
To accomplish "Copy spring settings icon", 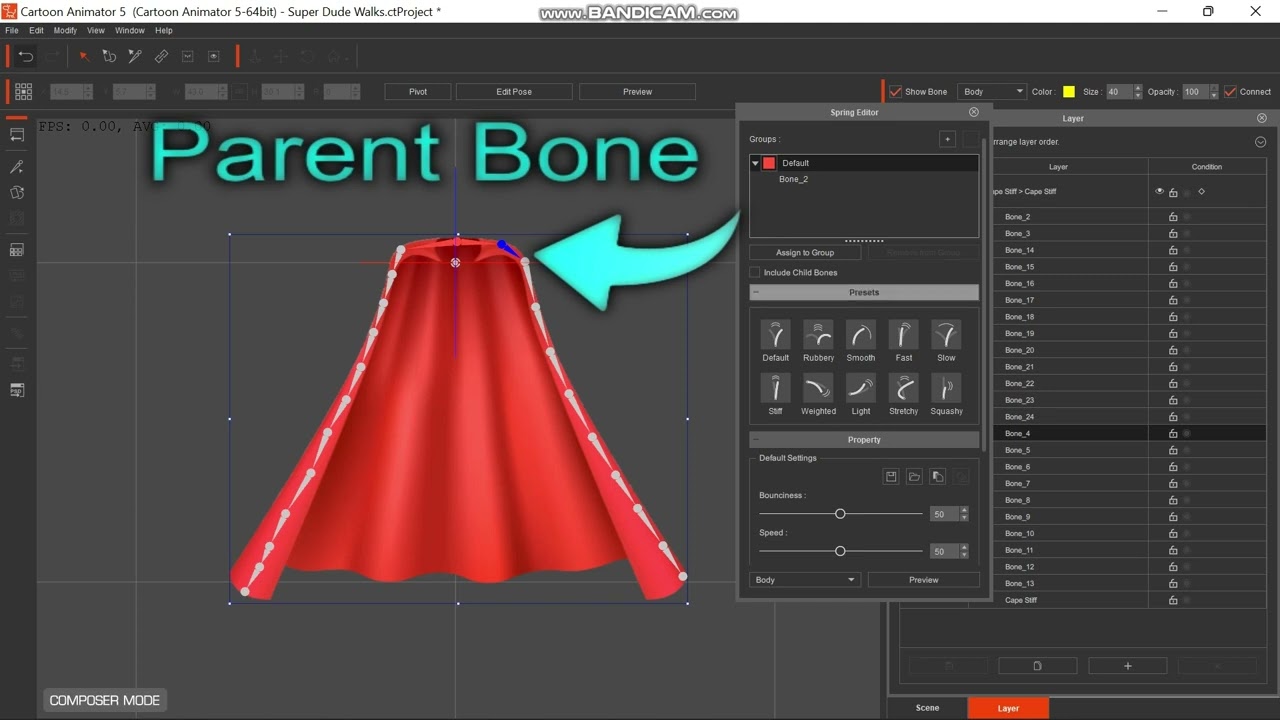I will 938,477.
